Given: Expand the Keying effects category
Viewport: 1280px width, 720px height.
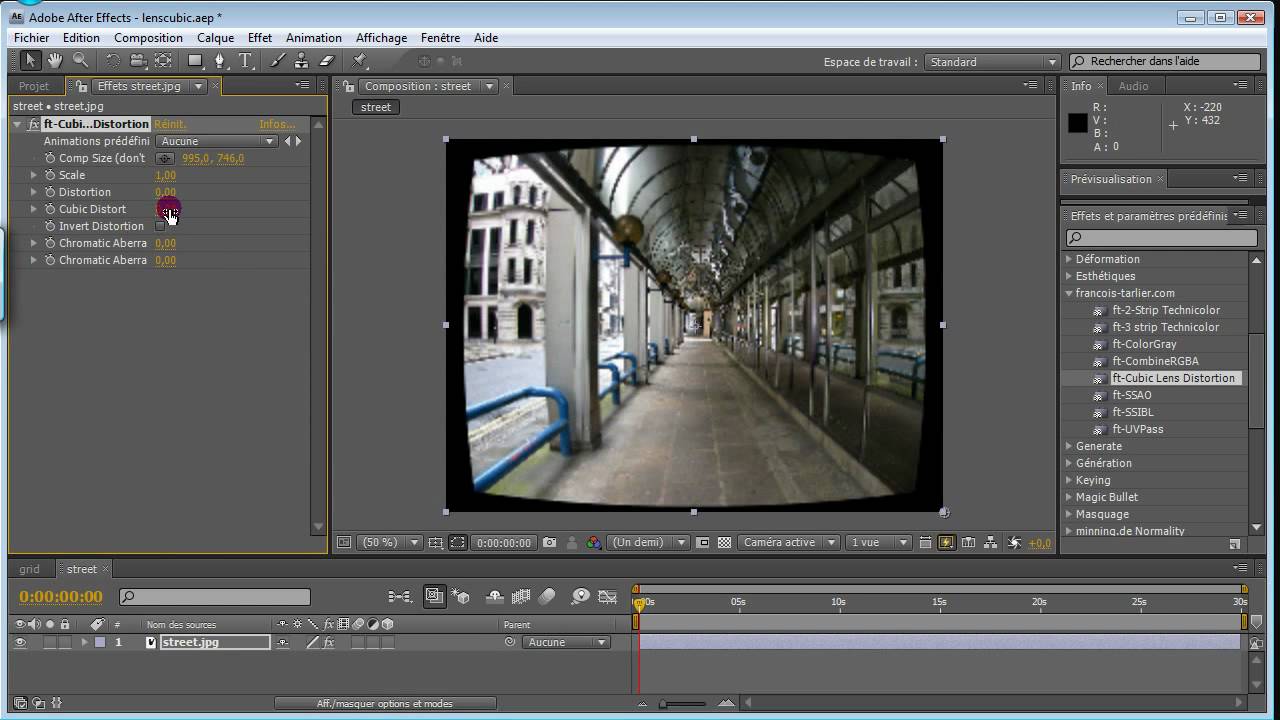Looking at the screenshot, I should [1069, 480].
